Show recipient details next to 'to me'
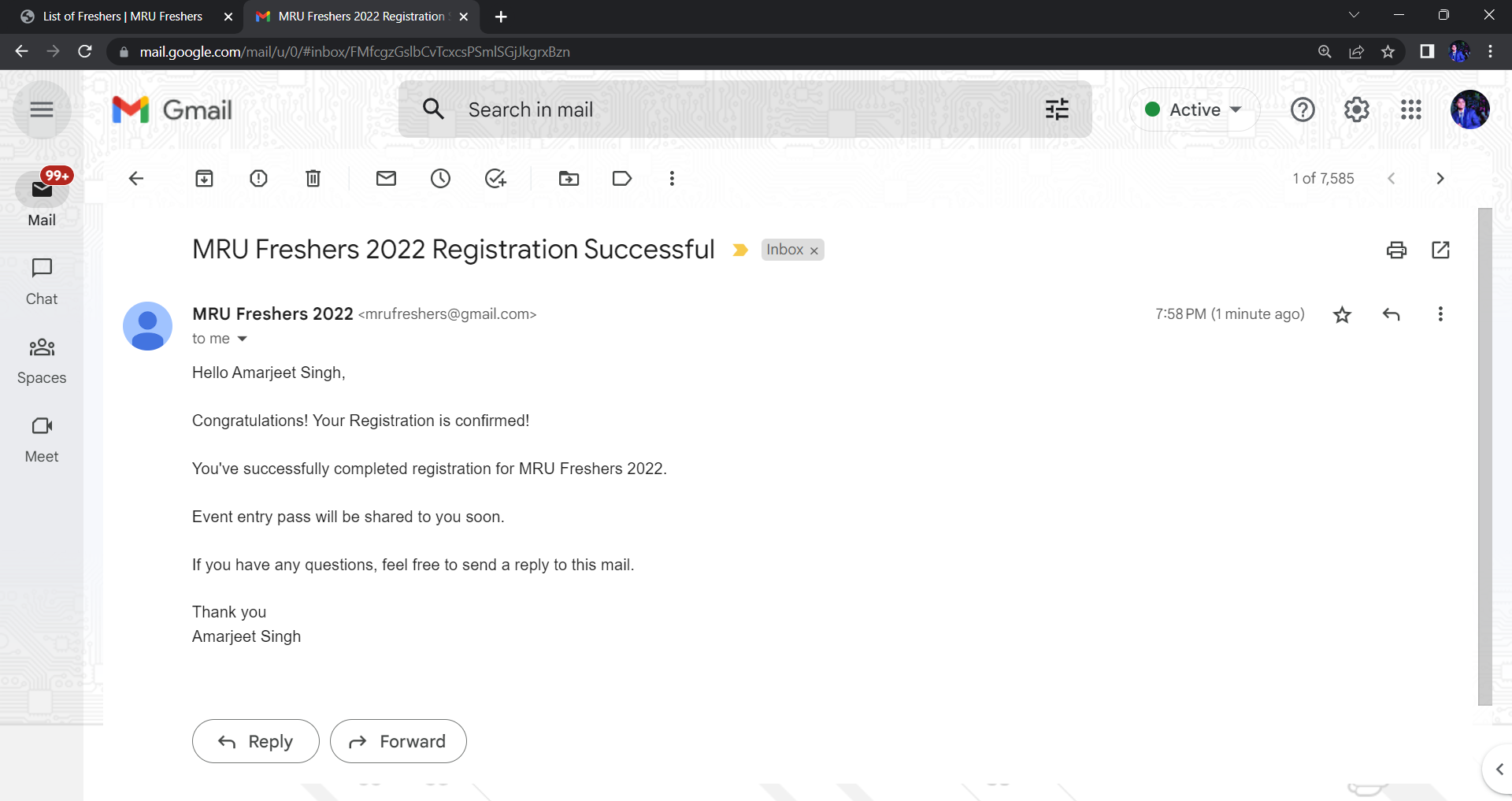The width and height of the screenshot is (1512, 801). pyautogui.click(x=243, y=339)
